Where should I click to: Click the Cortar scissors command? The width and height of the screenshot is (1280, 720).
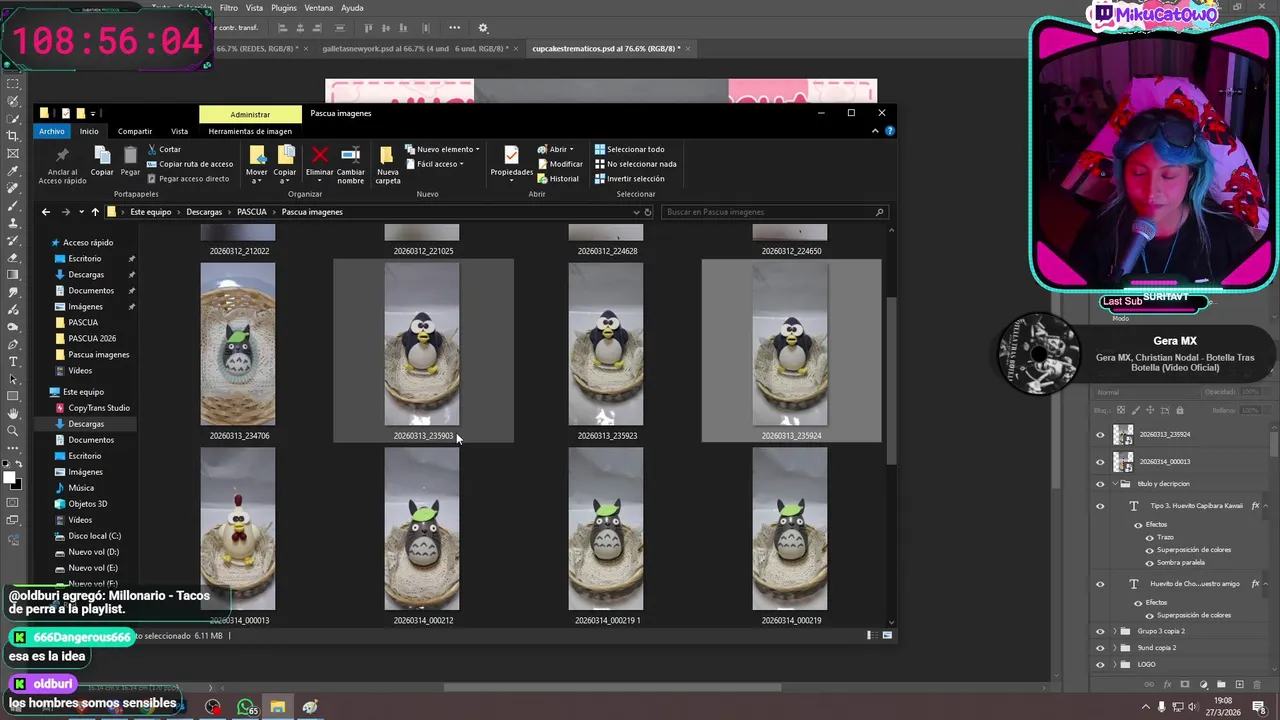click(164, 149)
